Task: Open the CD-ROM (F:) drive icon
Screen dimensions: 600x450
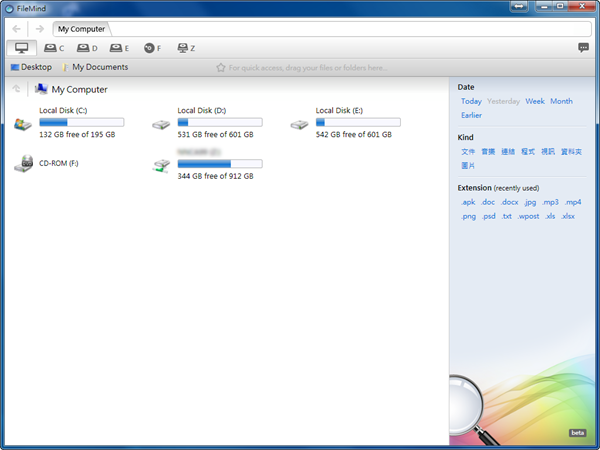Action: point(23,164)
